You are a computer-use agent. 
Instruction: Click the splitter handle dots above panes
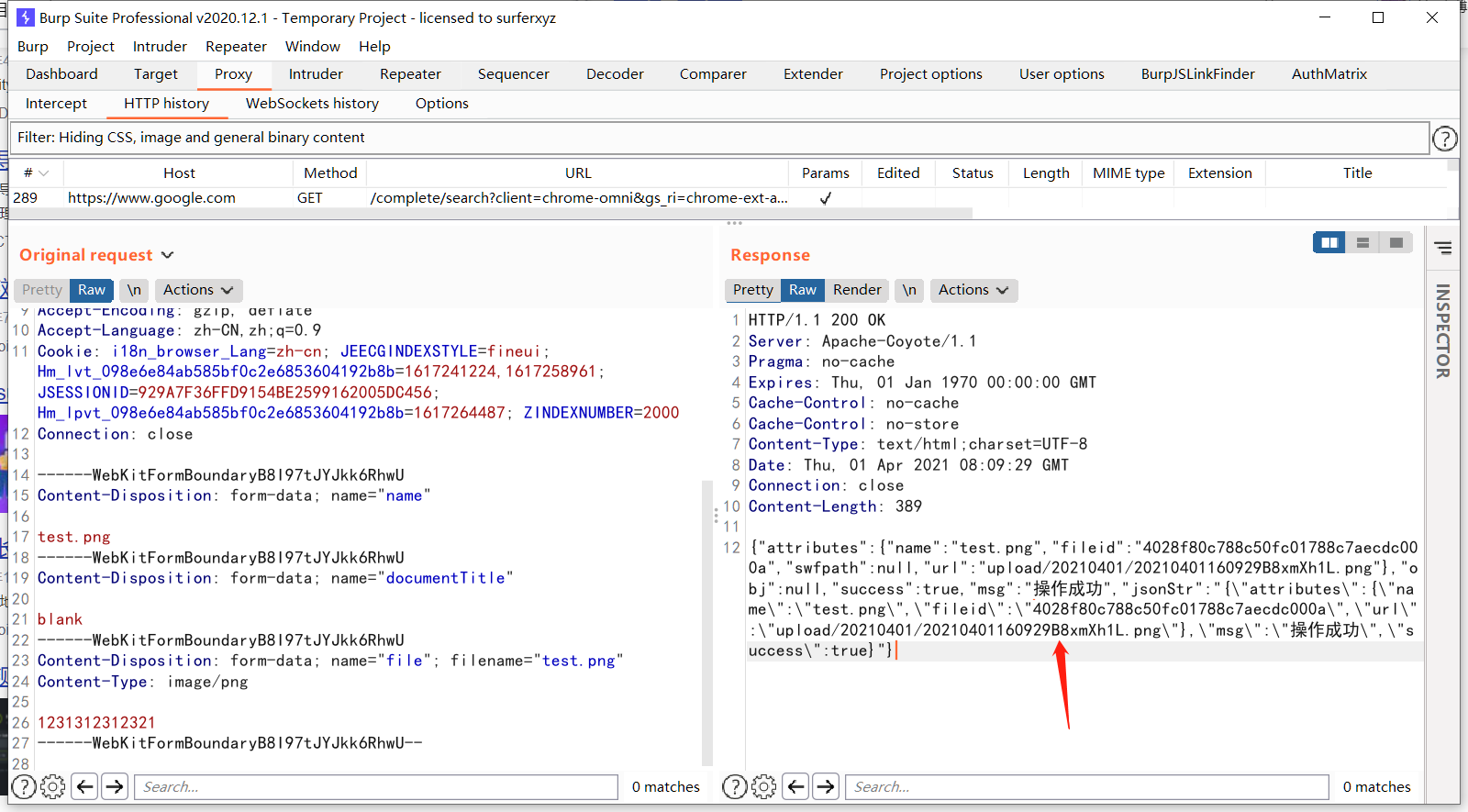734,223
